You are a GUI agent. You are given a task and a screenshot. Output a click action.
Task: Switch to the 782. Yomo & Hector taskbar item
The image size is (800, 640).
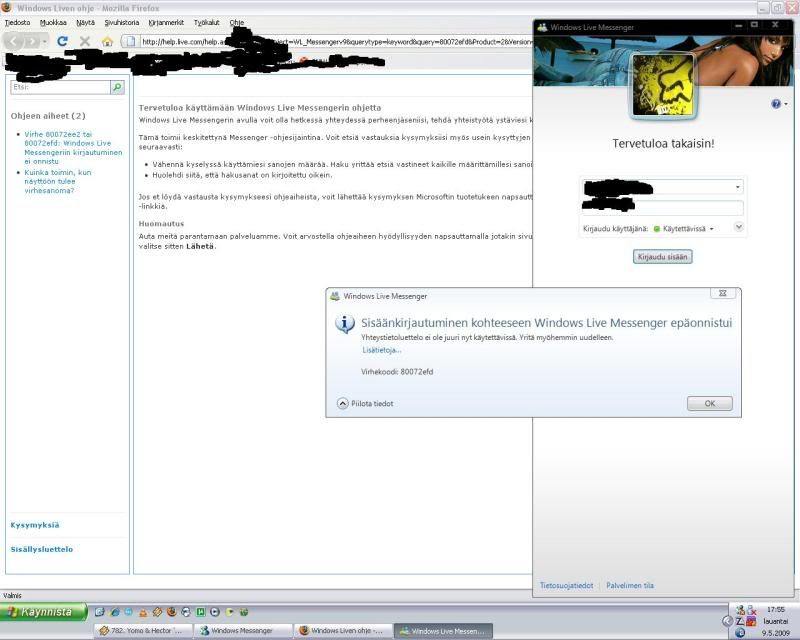[x=143, y=631]
